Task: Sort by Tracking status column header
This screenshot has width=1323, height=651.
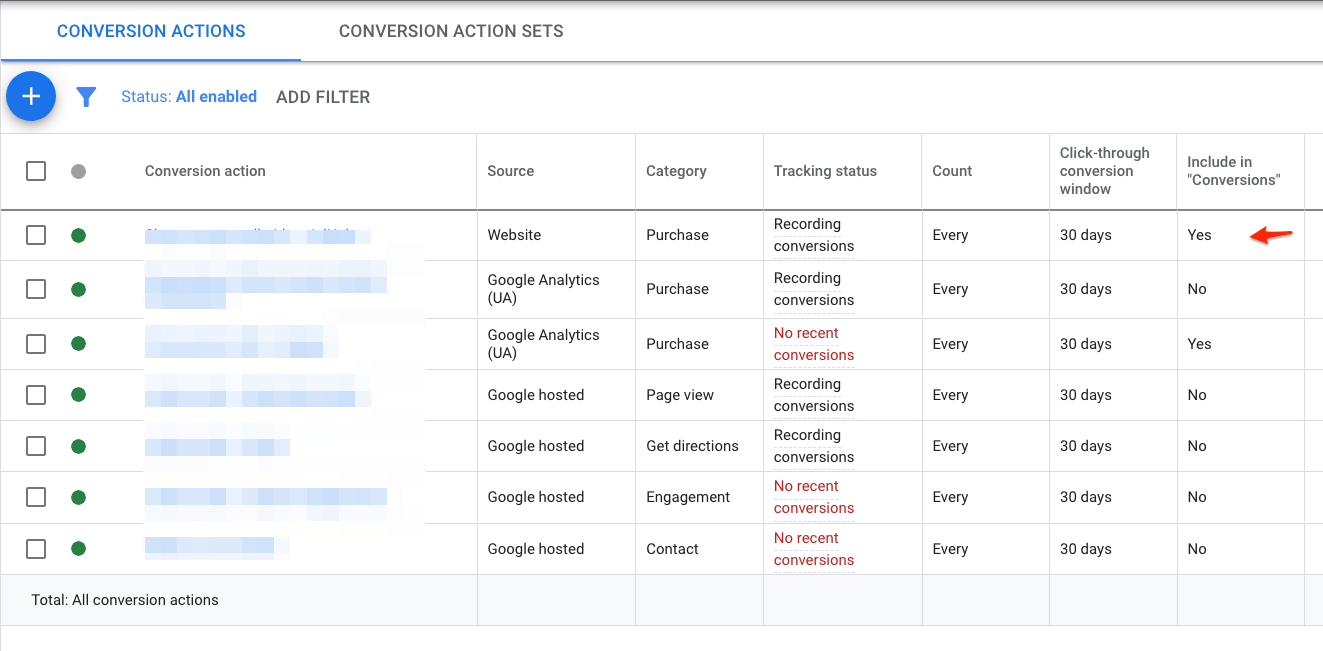Action: tap(825, 171)
